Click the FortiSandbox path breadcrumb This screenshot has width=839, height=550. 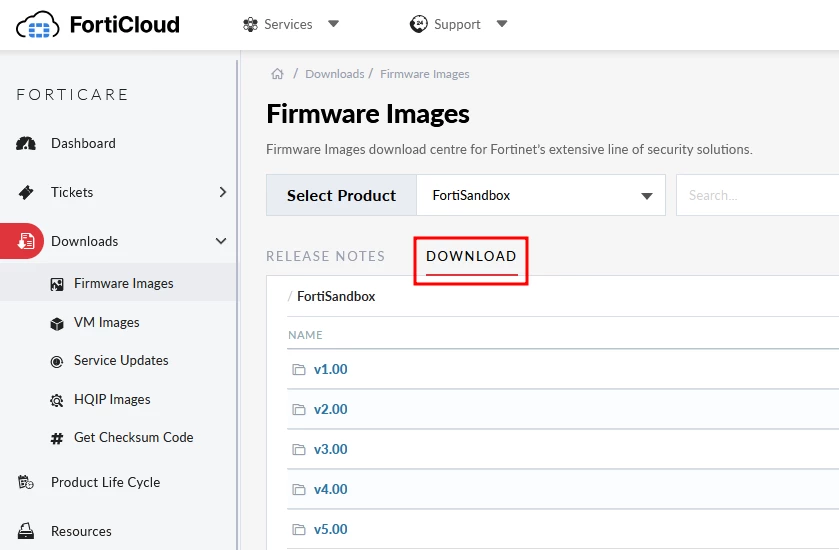(336, 296)
